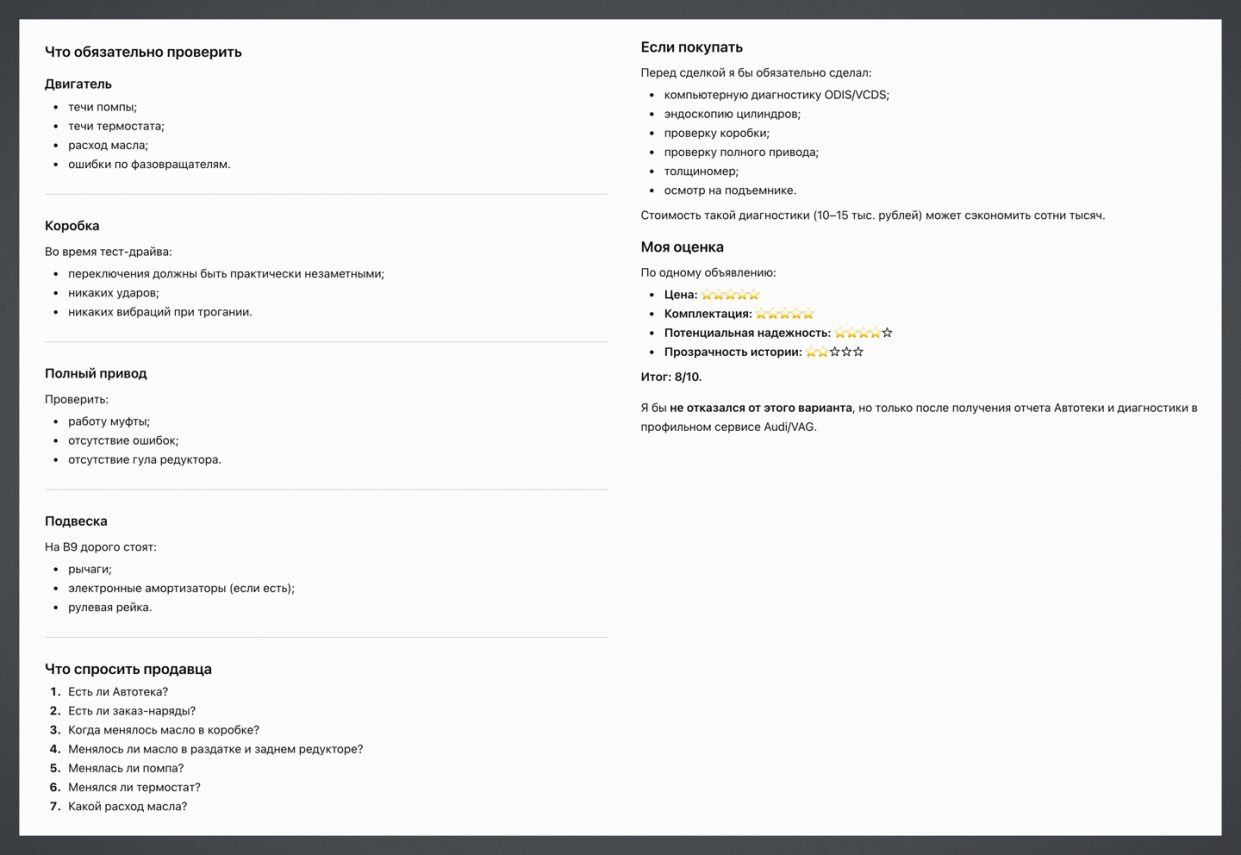Click the stars beside Комплектация
1241x855 pixels.
[x=785, y=314]
